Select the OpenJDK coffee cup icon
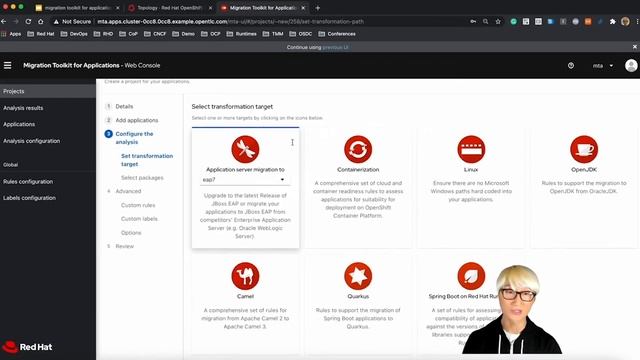The width and height of the screenshot is (640, 360). [584, 149]
